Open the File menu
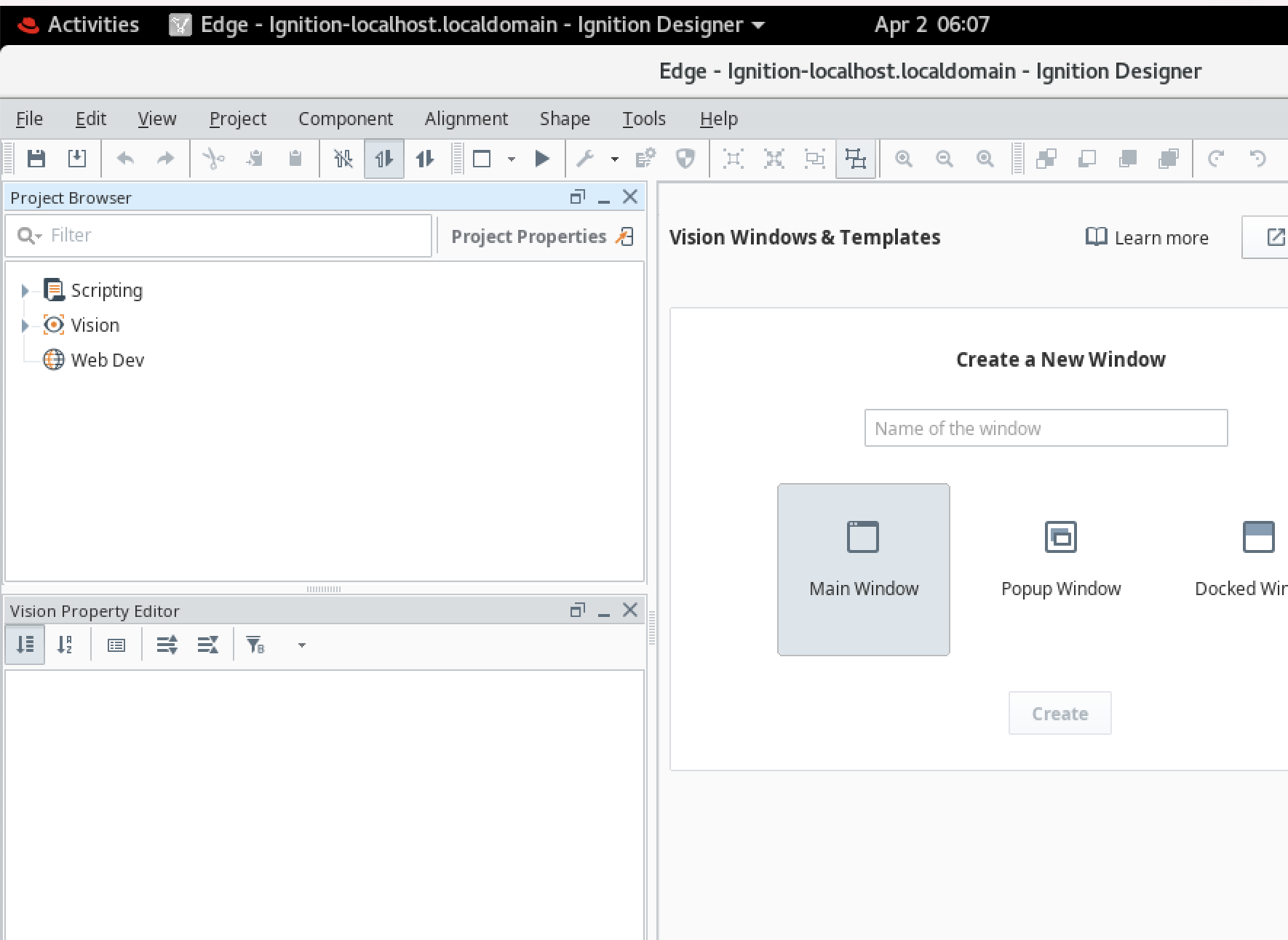This screenshot has height=940, width=1288. point(29,119)
